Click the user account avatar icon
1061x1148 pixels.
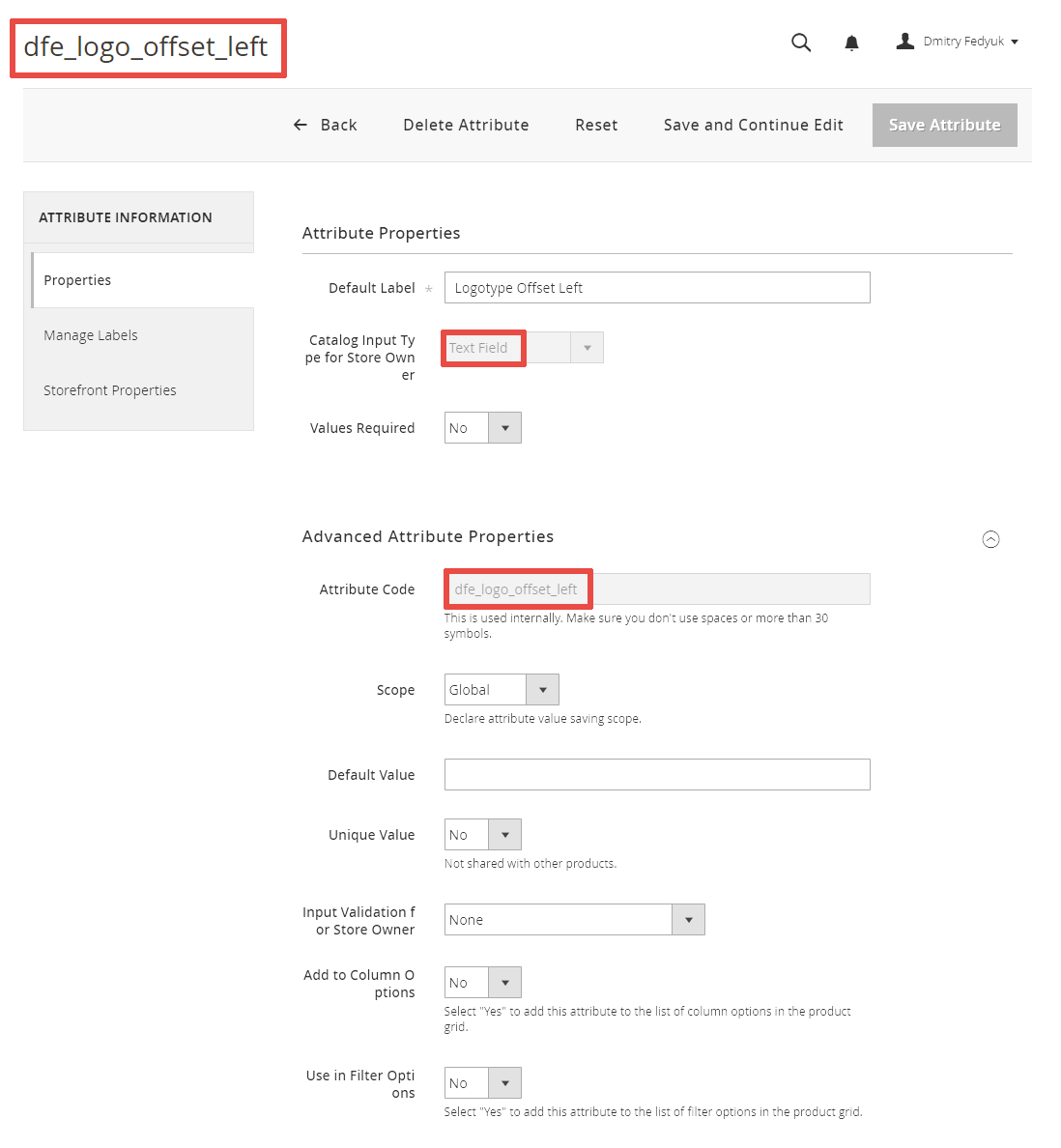click(905, 41)
